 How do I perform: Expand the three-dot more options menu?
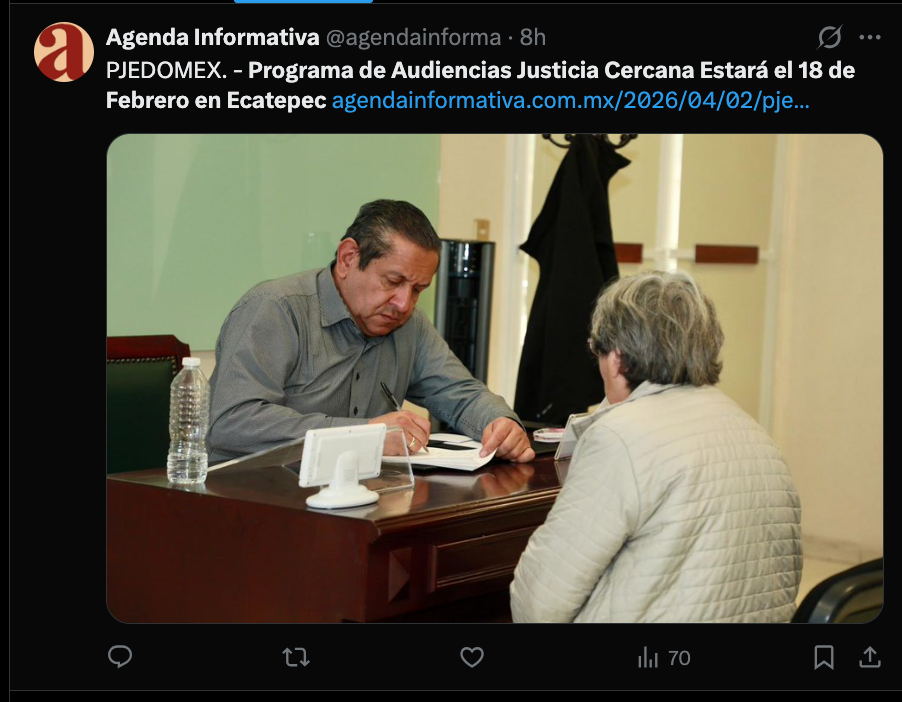[x=870, y=37]
